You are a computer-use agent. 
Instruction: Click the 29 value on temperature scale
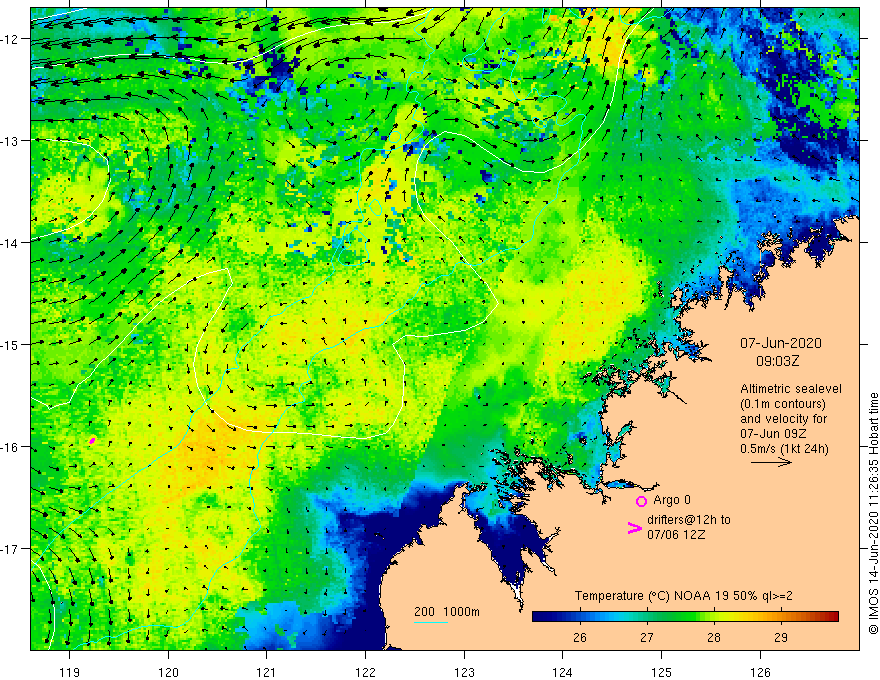click(x=781, y=637)
